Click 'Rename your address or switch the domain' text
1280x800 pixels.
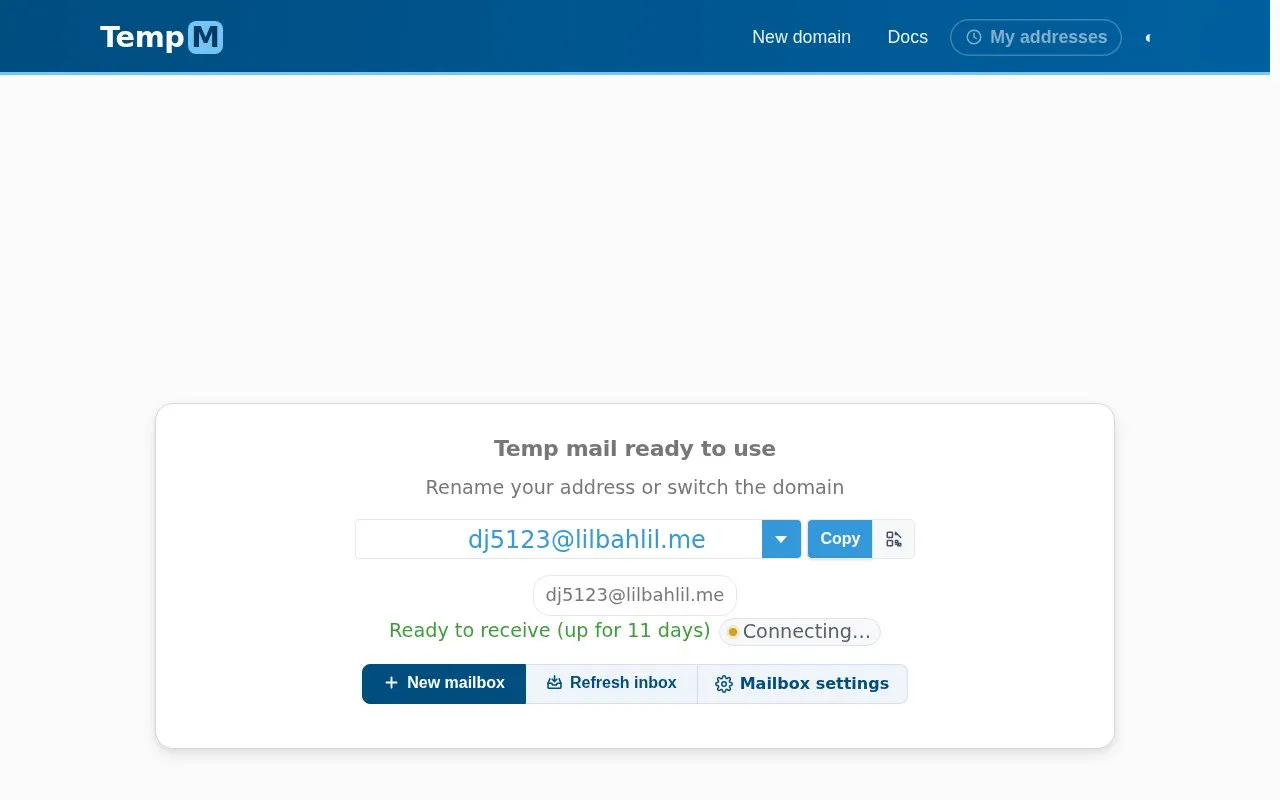tap(635, 488)
